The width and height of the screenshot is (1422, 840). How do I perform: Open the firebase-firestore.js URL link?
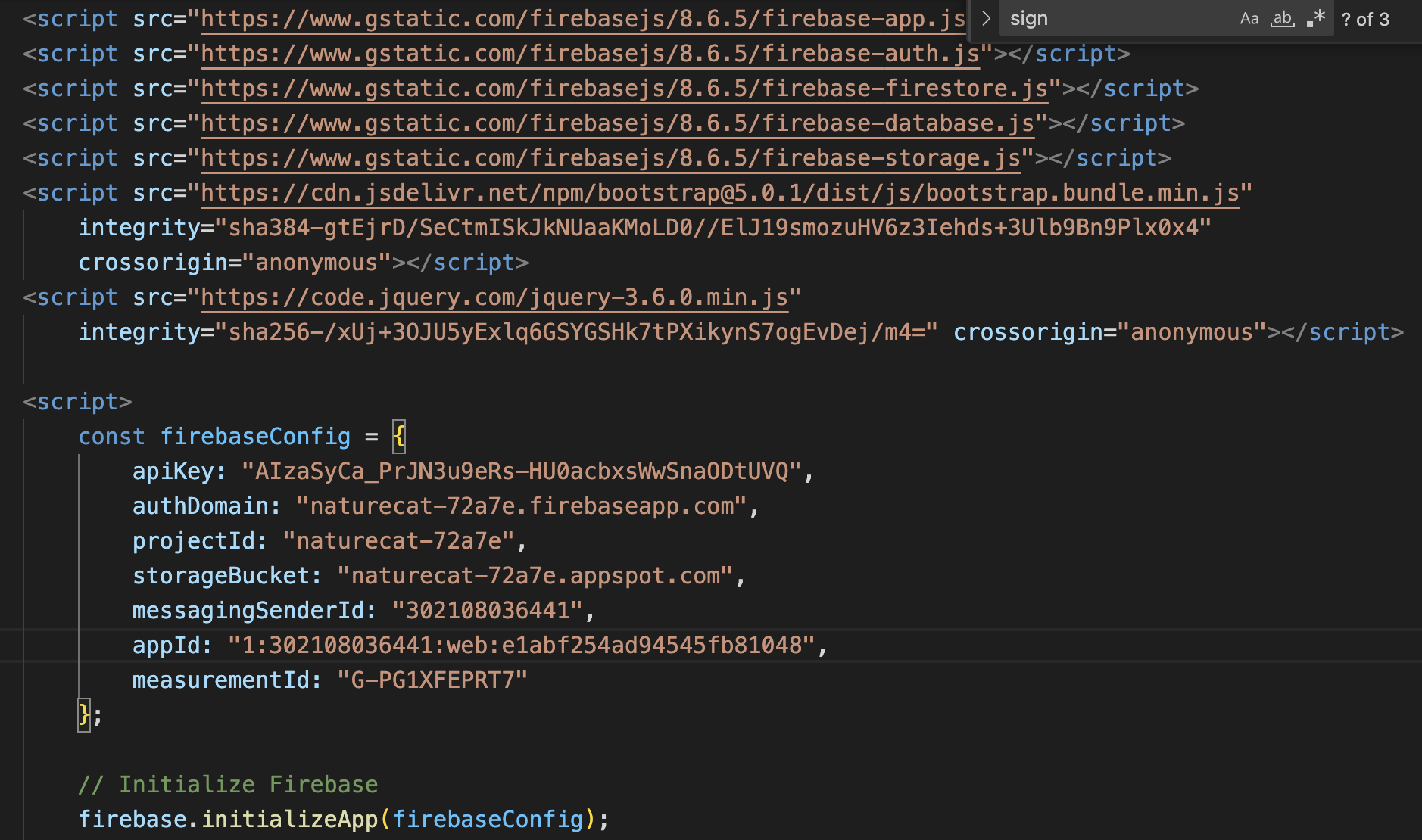pyautogui.click(x=625, y=89)
